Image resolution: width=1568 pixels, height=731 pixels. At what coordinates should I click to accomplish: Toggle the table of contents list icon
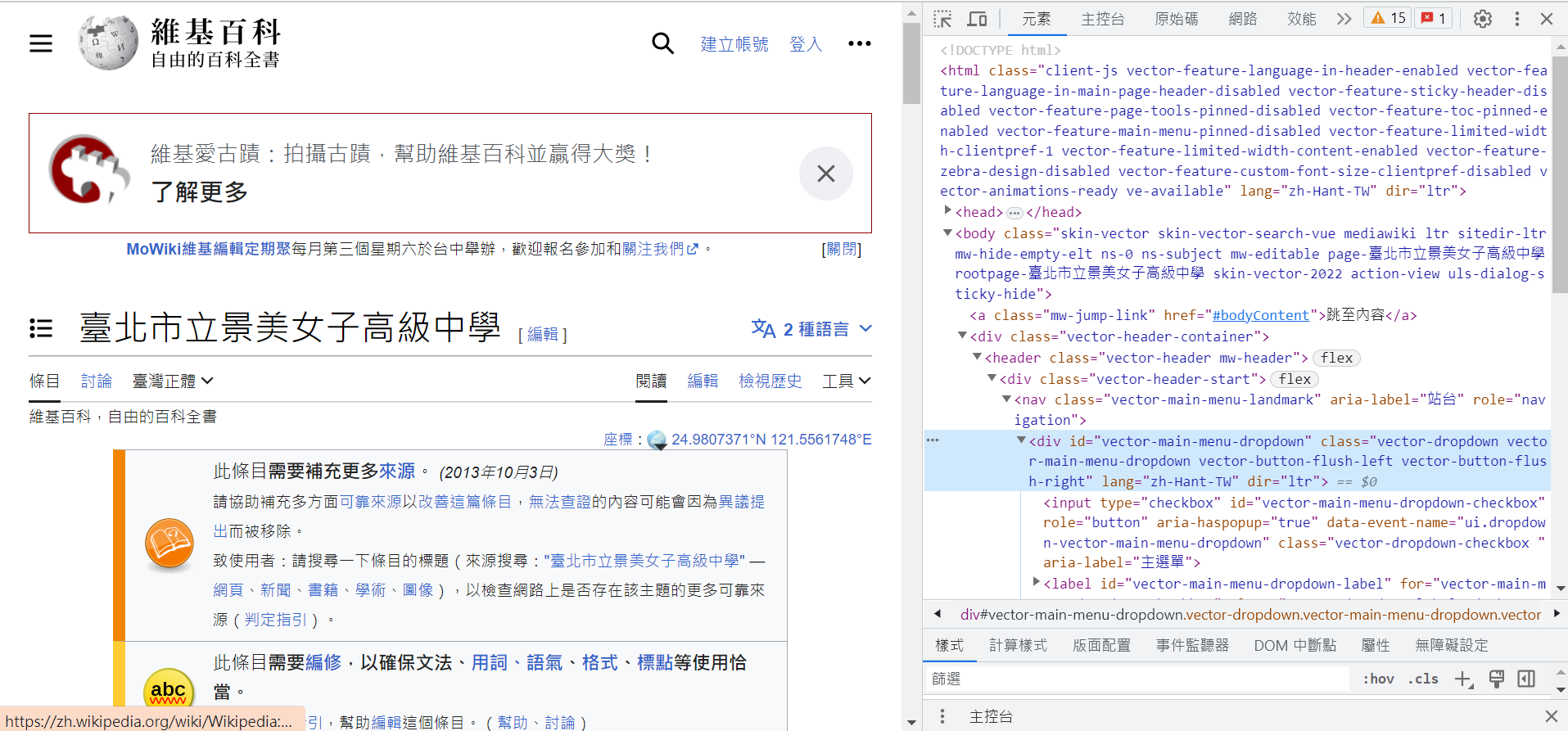(41, 328)
